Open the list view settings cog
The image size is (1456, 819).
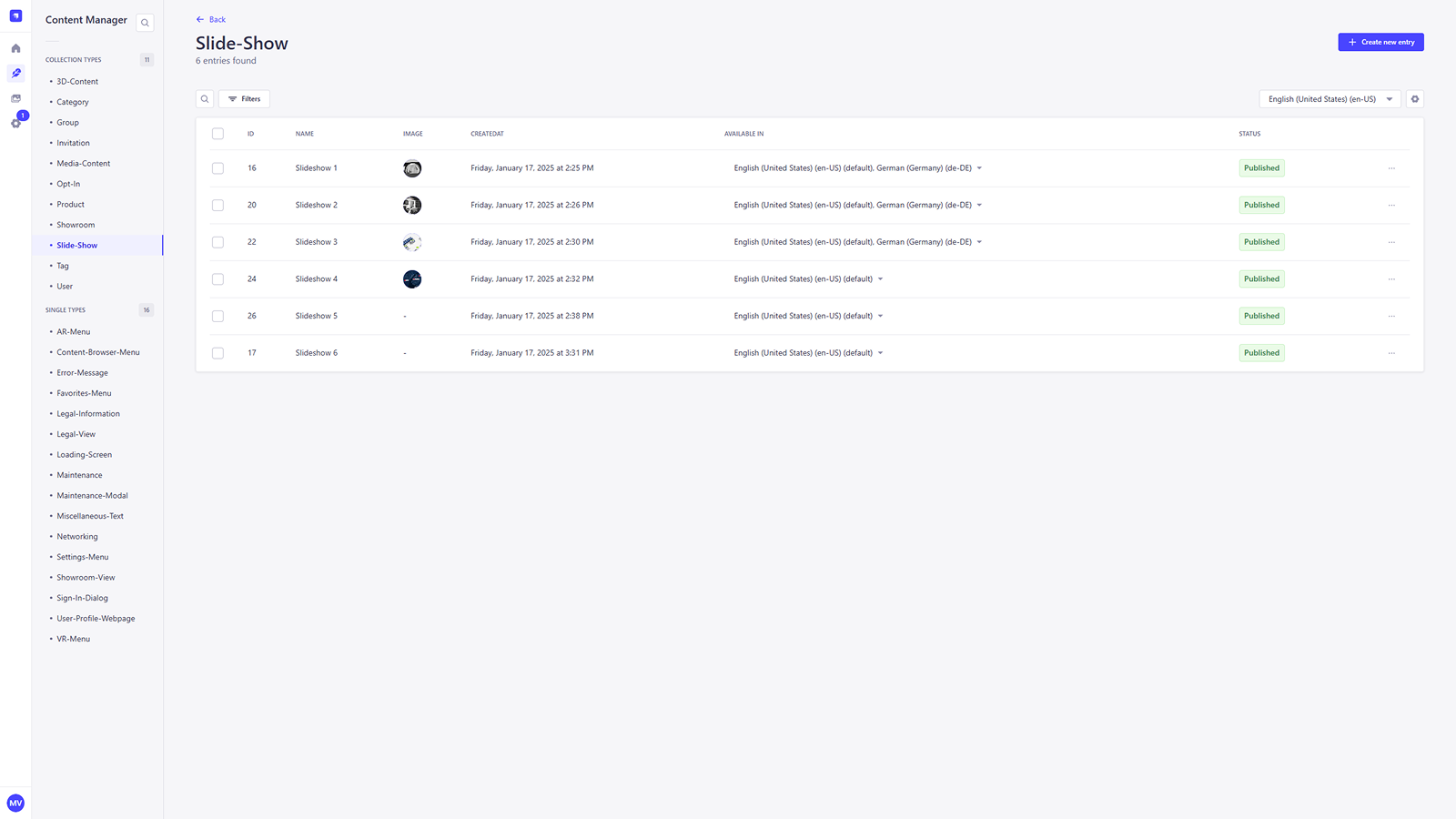(1413, 98)
